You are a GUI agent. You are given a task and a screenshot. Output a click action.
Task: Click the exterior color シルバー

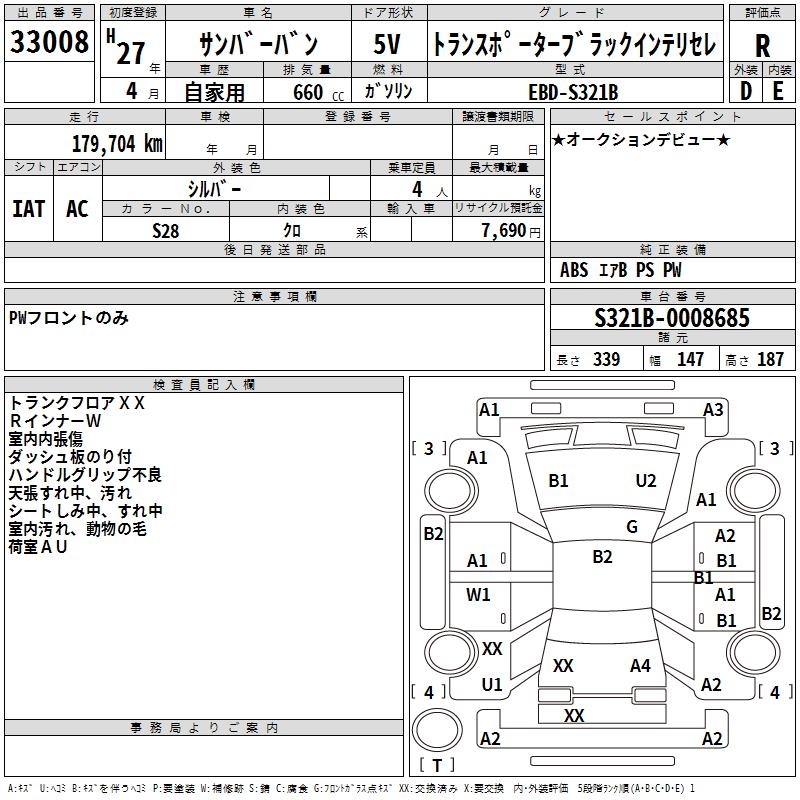pyautogui.click(x=214, y=189)
